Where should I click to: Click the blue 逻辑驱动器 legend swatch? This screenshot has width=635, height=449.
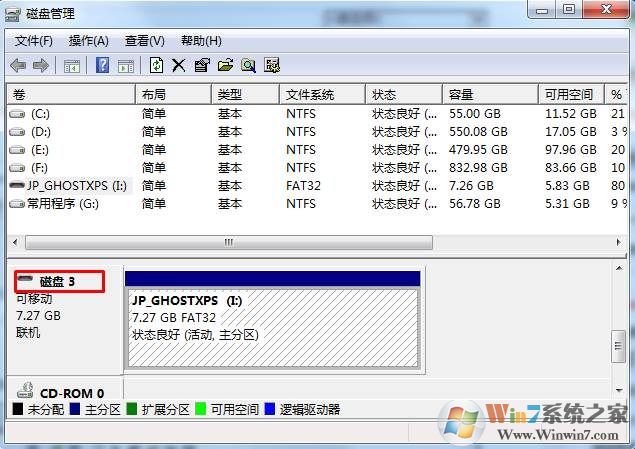coord(270,409)
